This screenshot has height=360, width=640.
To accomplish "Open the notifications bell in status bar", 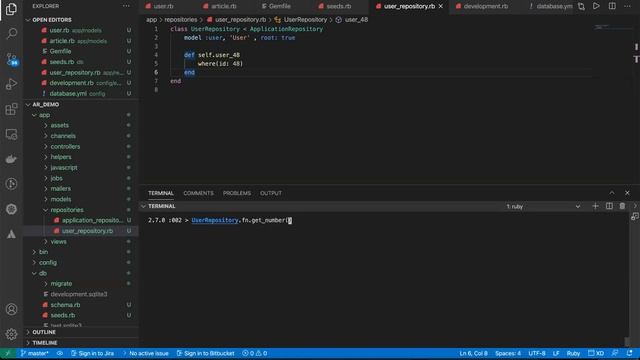I will coord(630,353).
